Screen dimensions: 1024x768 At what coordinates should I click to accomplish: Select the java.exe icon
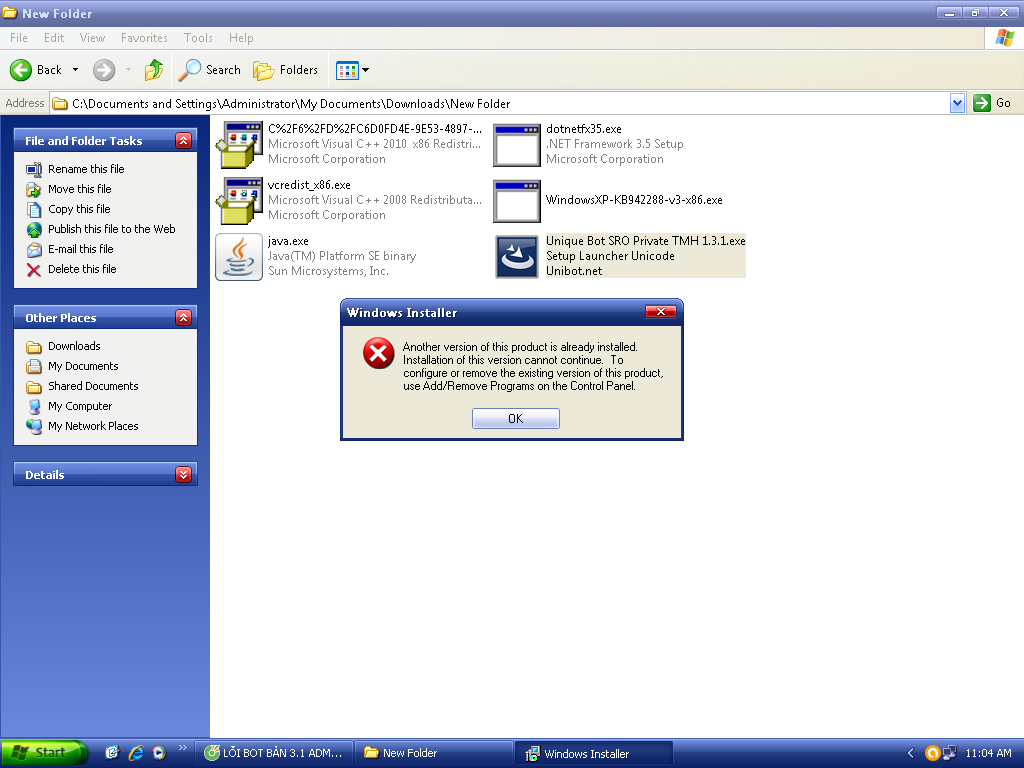click(239, 257)
